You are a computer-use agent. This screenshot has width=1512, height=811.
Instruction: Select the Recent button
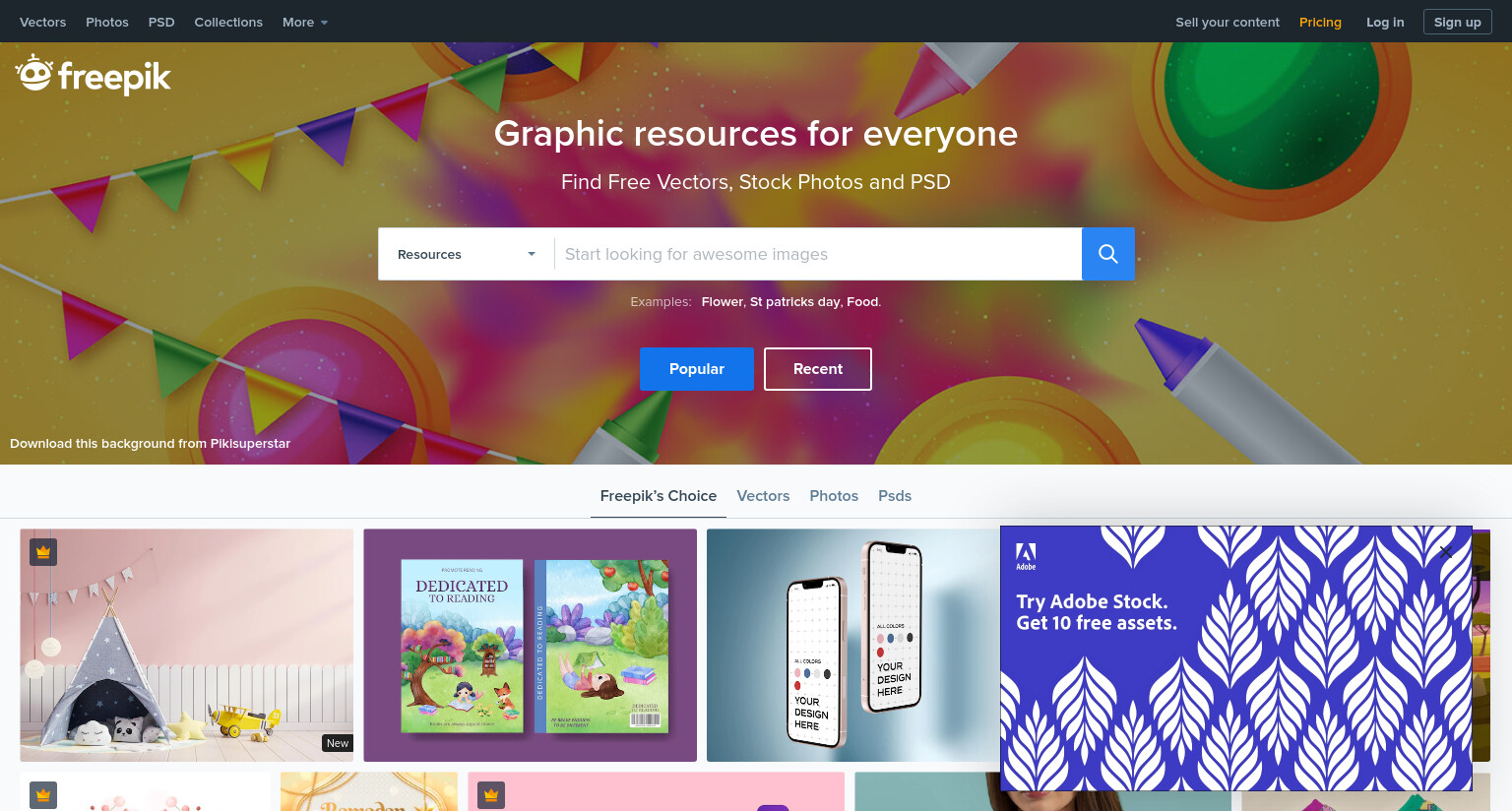(x=818, y=369)
